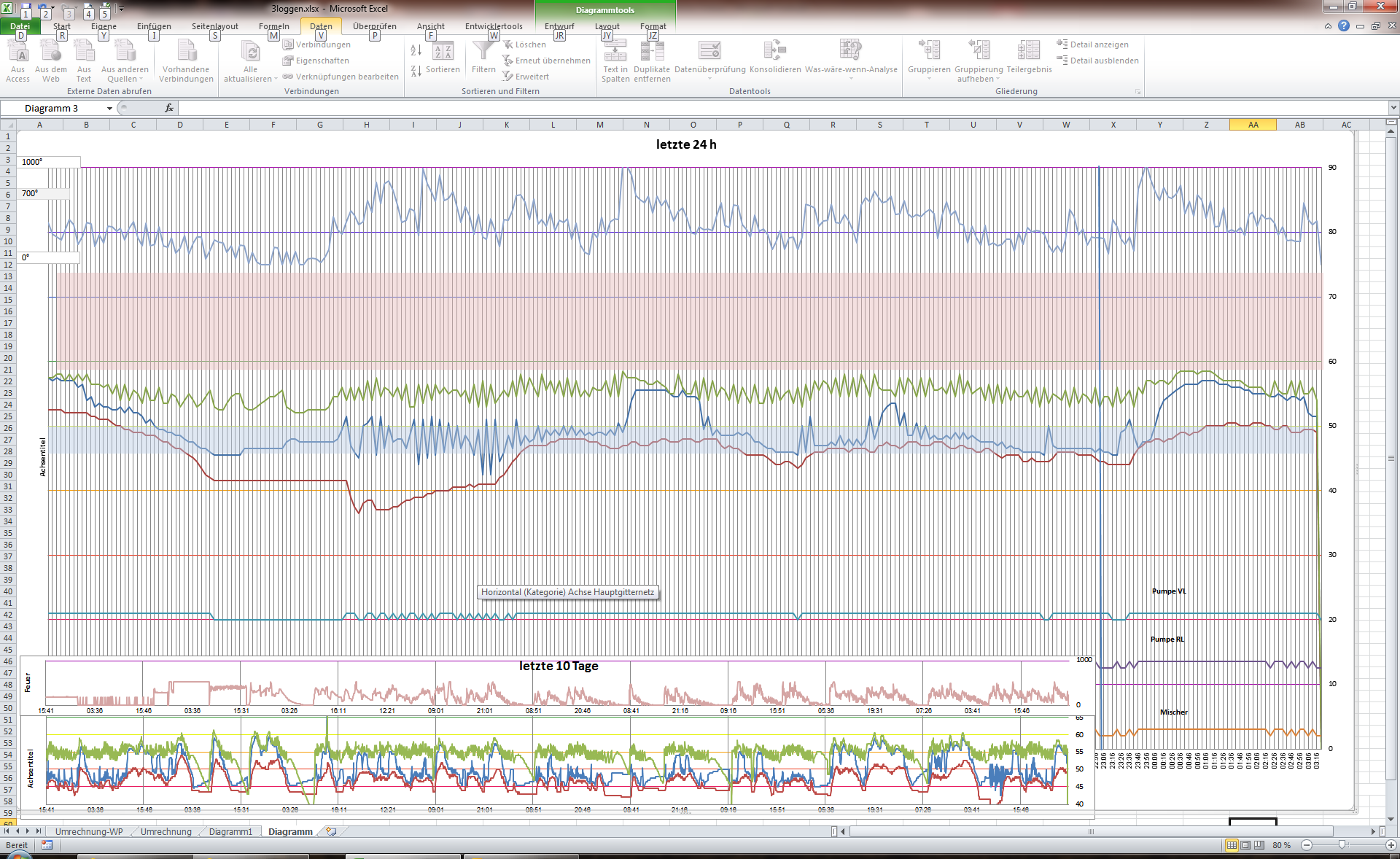Screen dimensions: 1400x859
Task: Click Detail ausblenden button
Action: (1097, 61)
